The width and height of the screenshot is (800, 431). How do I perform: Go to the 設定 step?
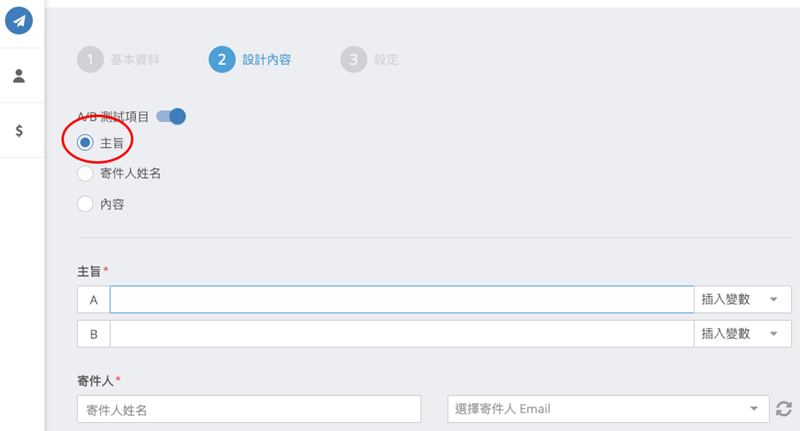386,60
